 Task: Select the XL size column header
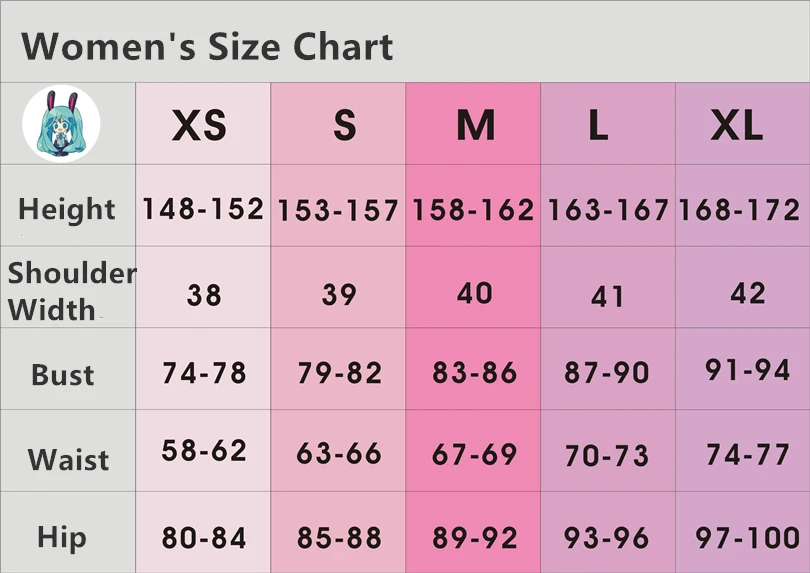[x=737, y=125]
